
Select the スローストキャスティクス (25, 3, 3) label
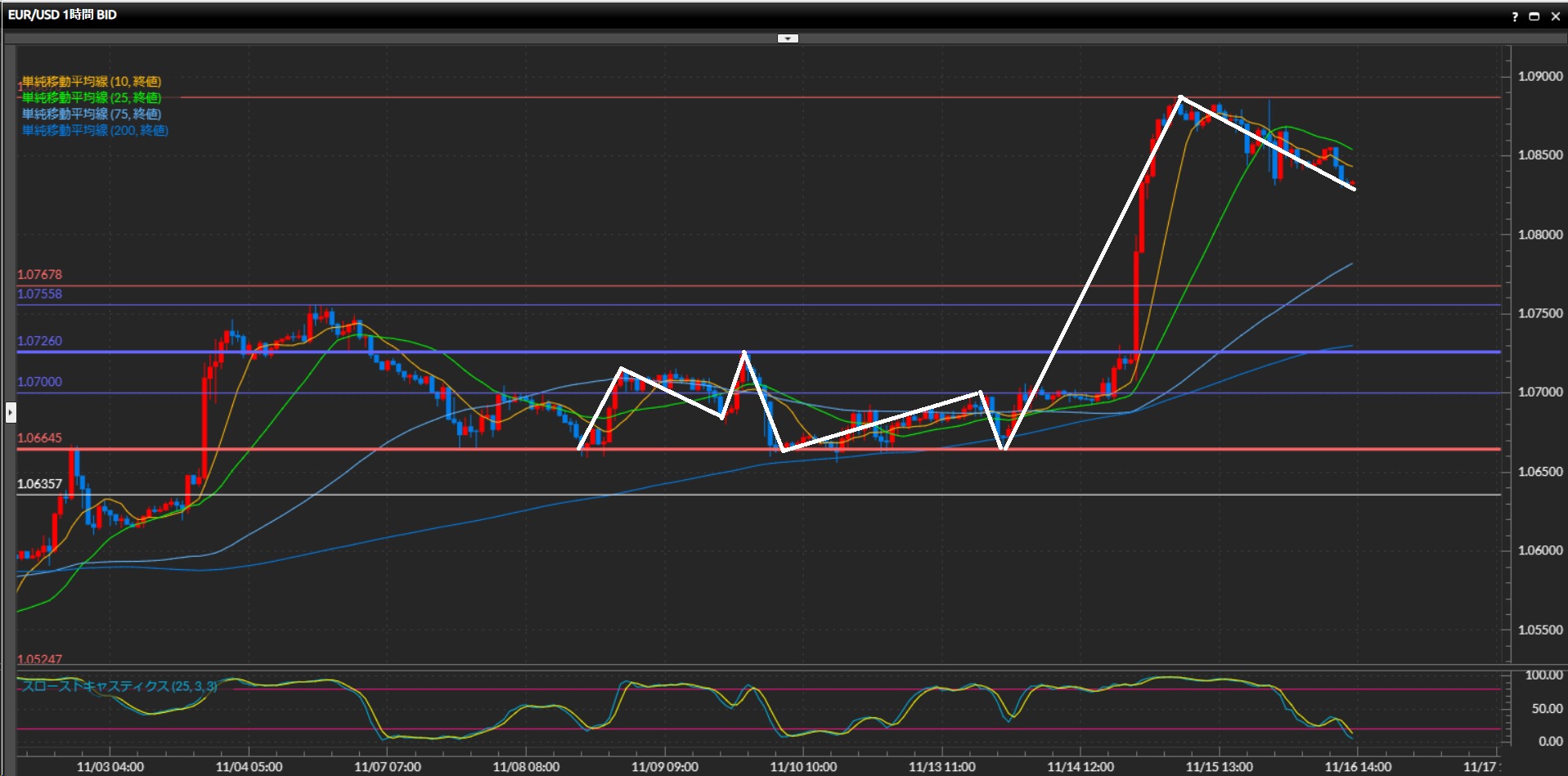tap(119, 686)
